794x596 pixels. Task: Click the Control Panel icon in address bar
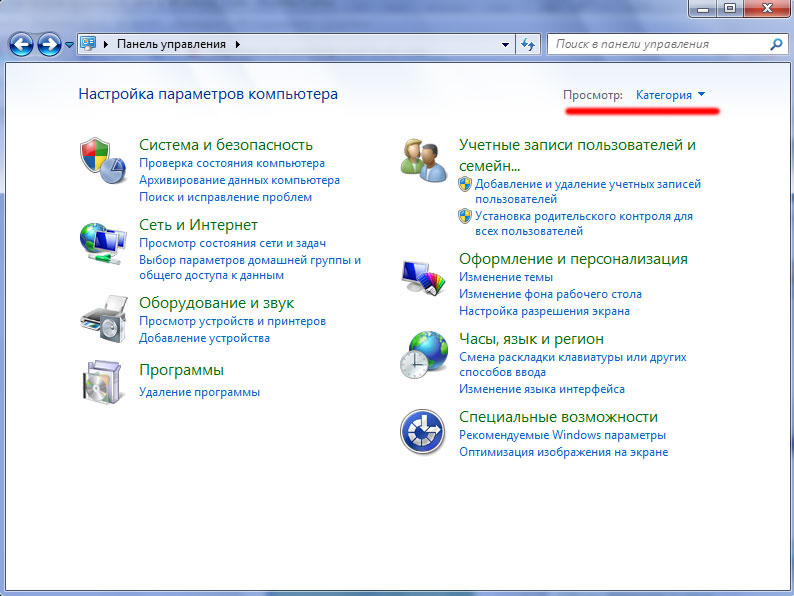[88, 44]
